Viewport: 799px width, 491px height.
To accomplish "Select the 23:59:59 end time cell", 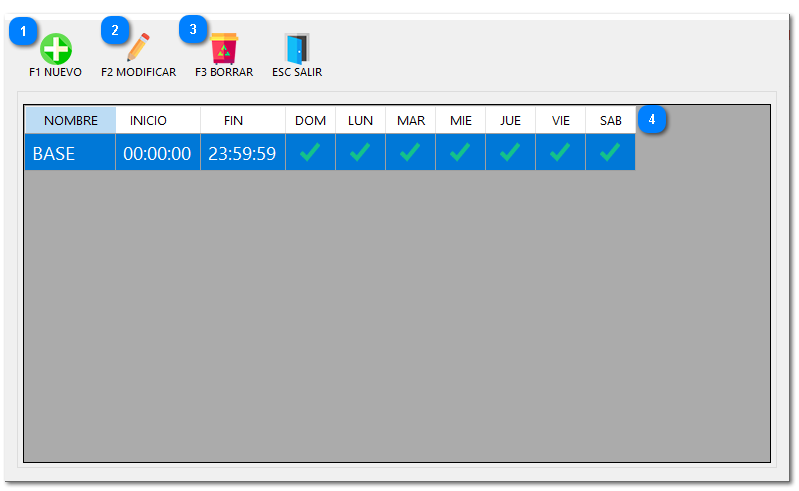I will coord(242,153).
